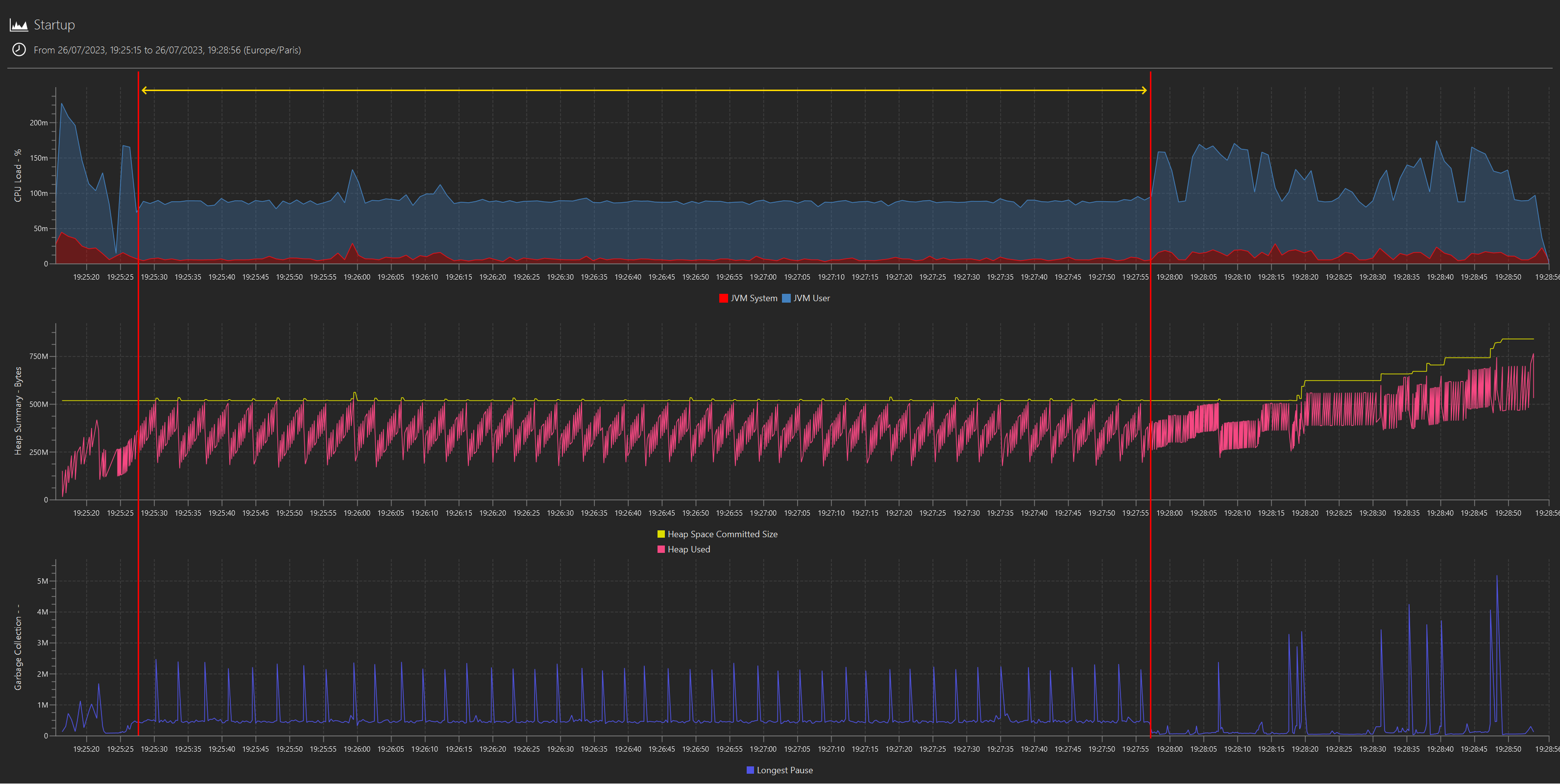Click the 750M tick on Heap Summary axis
This screenshot has width=1560, height=784.
[39, 356]
